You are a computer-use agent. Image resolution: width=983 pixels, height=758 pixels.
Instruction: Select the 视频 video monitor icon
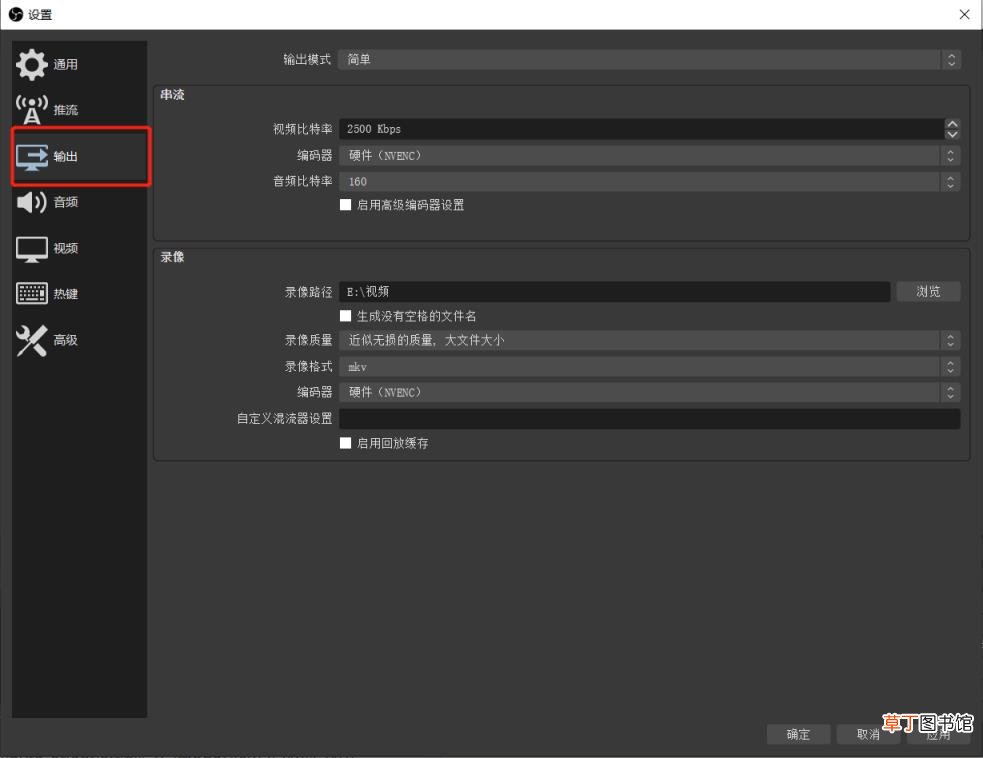[31, 249]
